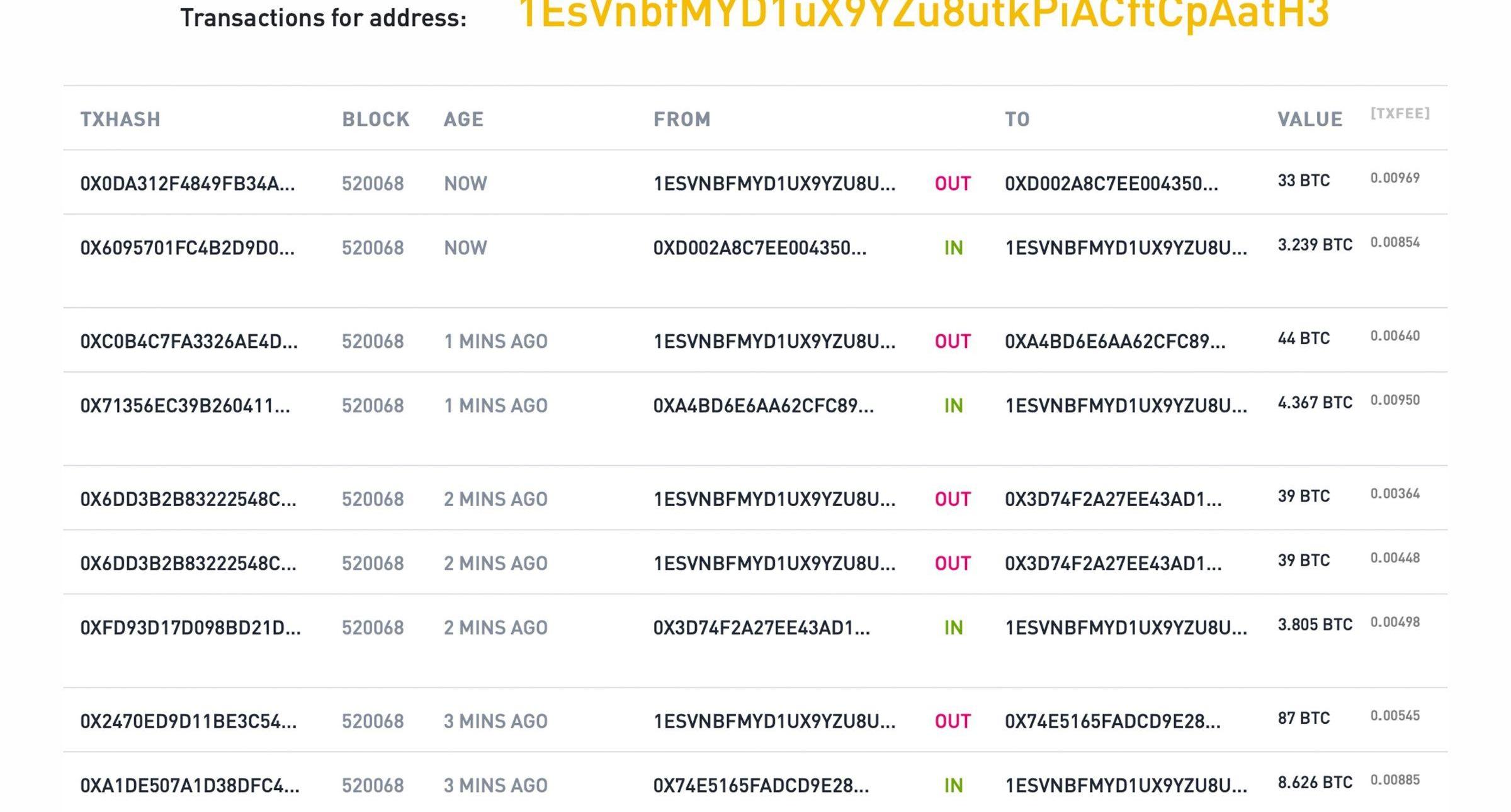Open transaction hash 0X71356EC39B260411
Screen dimensions: 1511x812
click(185, 406)
